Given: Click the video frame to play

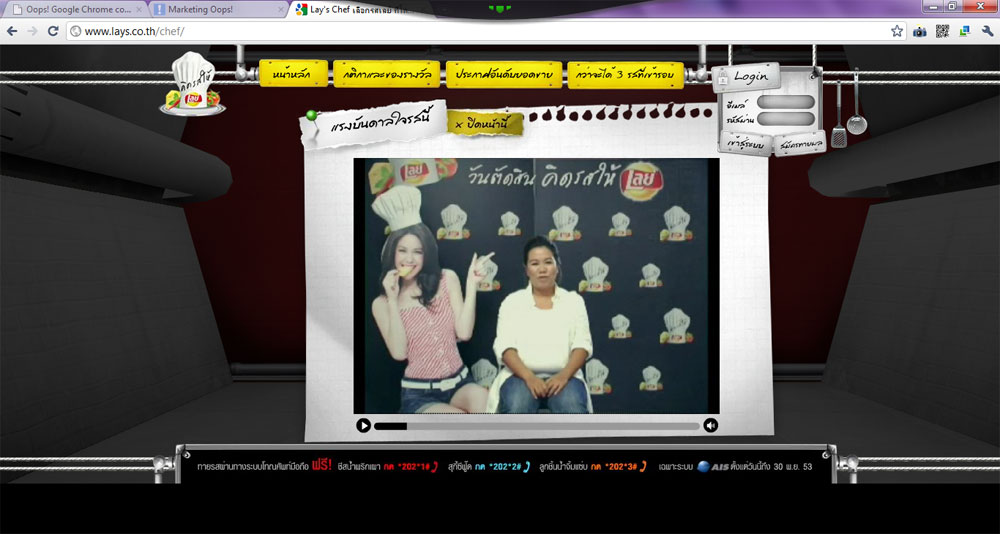Looking at the screenshot, I should coord(536,286).
